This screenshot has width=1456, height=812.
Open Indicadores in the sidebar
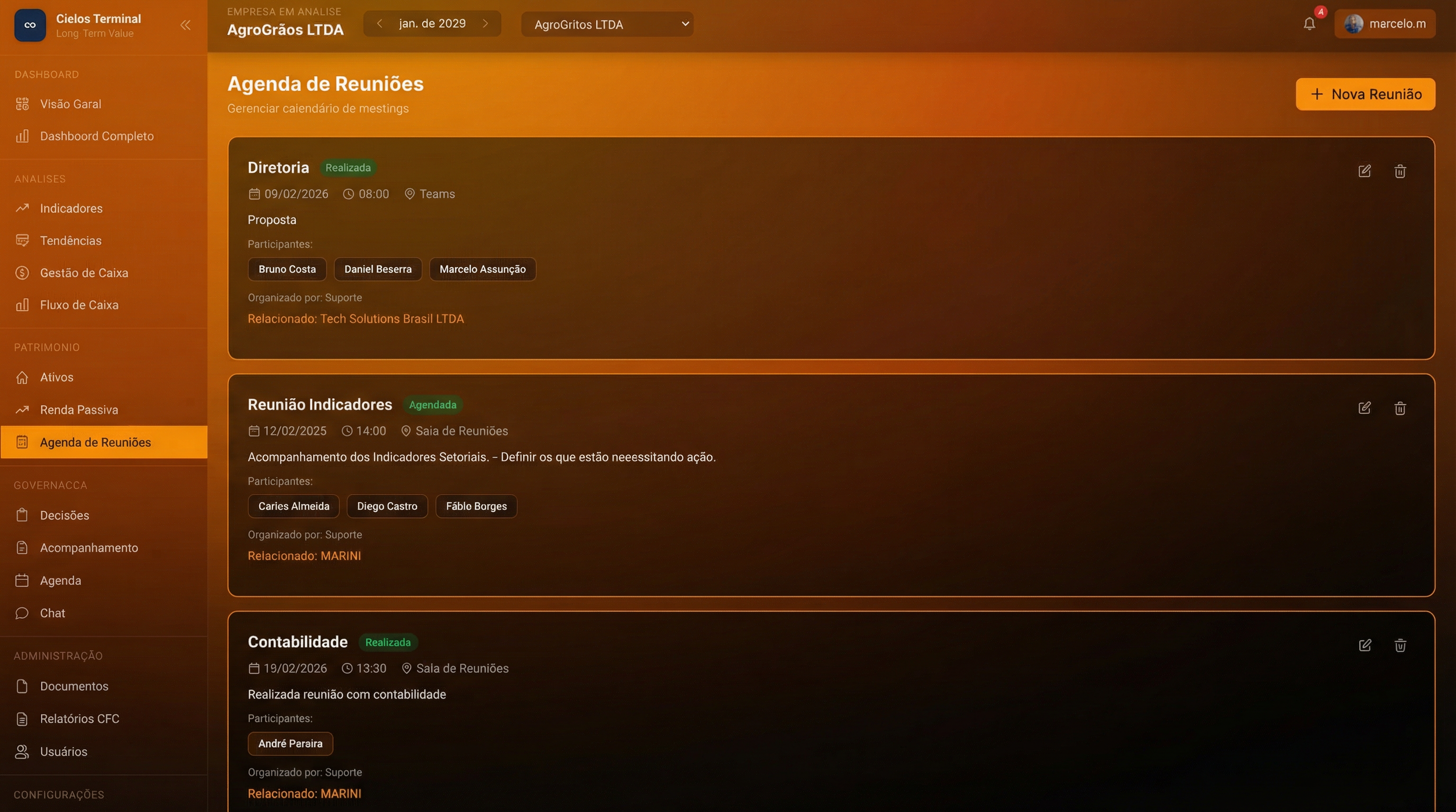(71, 208)
